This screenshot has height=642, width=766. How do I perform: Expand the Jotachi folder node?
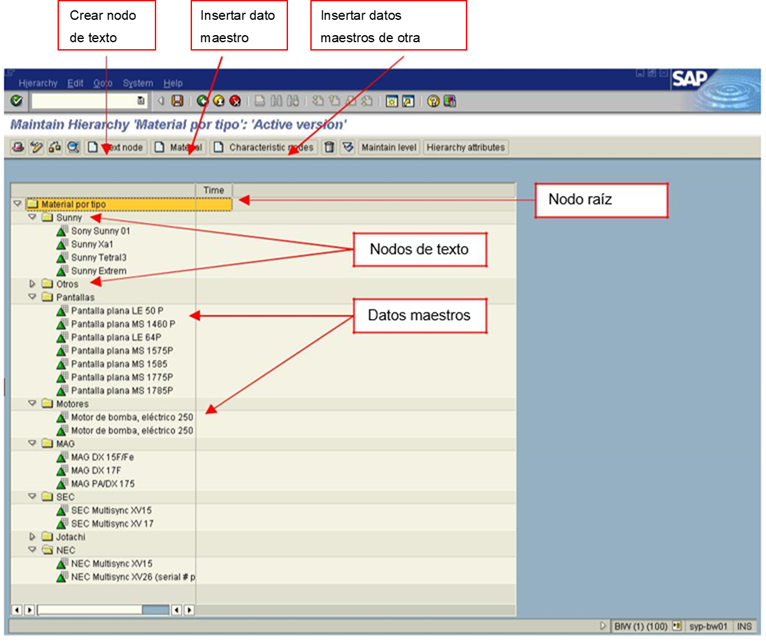[x=32, y=537]
